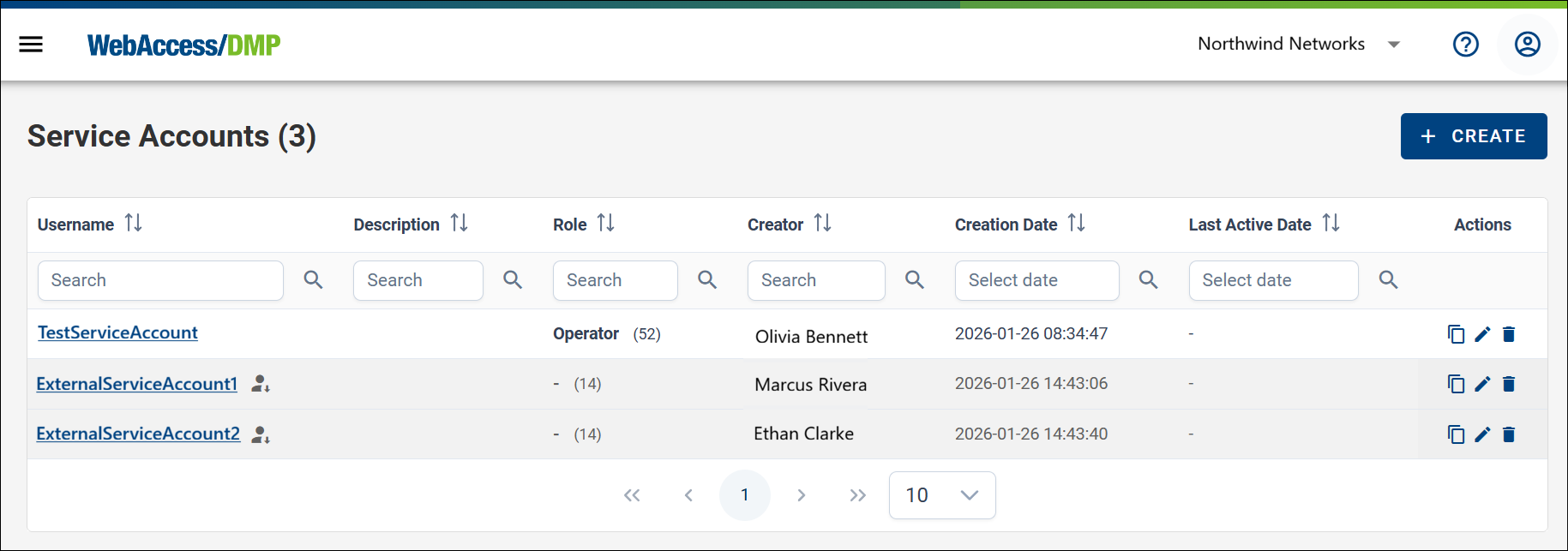The width and height of the screenshot is (1568, 551).
Task: Go to the last page arrow
Action: [858, 495]
